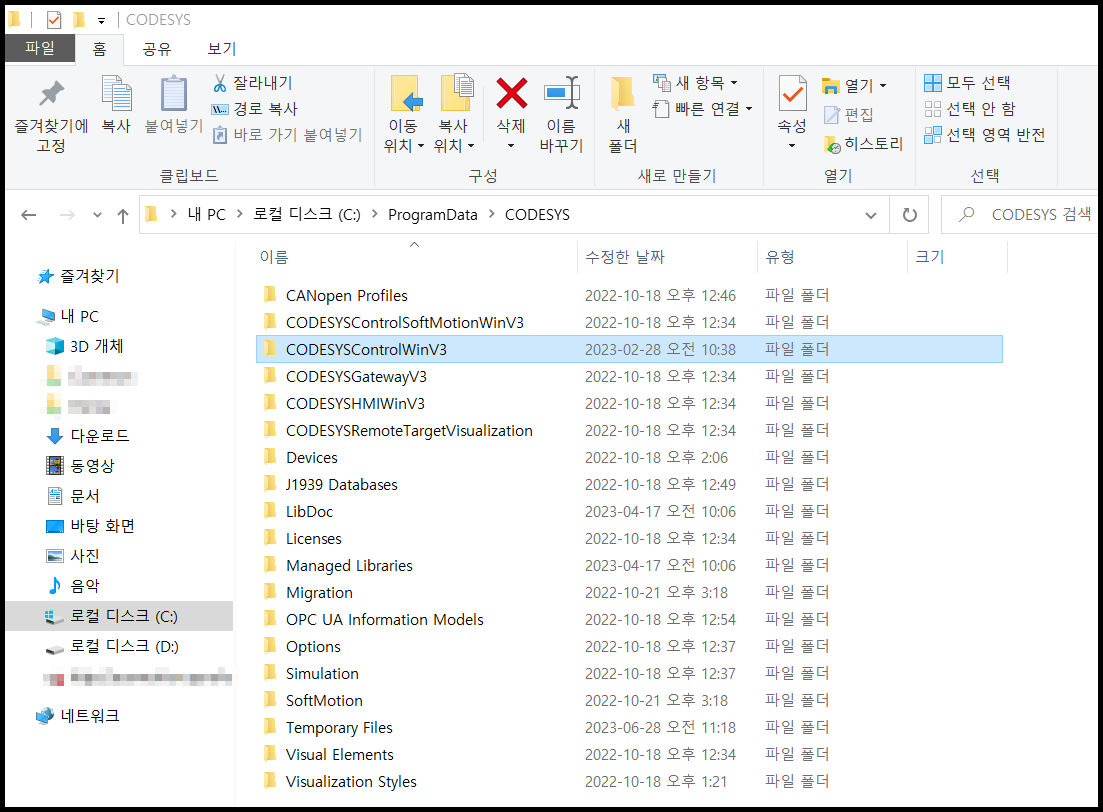Open 빠른 연결 (Easy access) dropdown
1103x812 pixels.
pyautogui.click(x=703, y=109)
